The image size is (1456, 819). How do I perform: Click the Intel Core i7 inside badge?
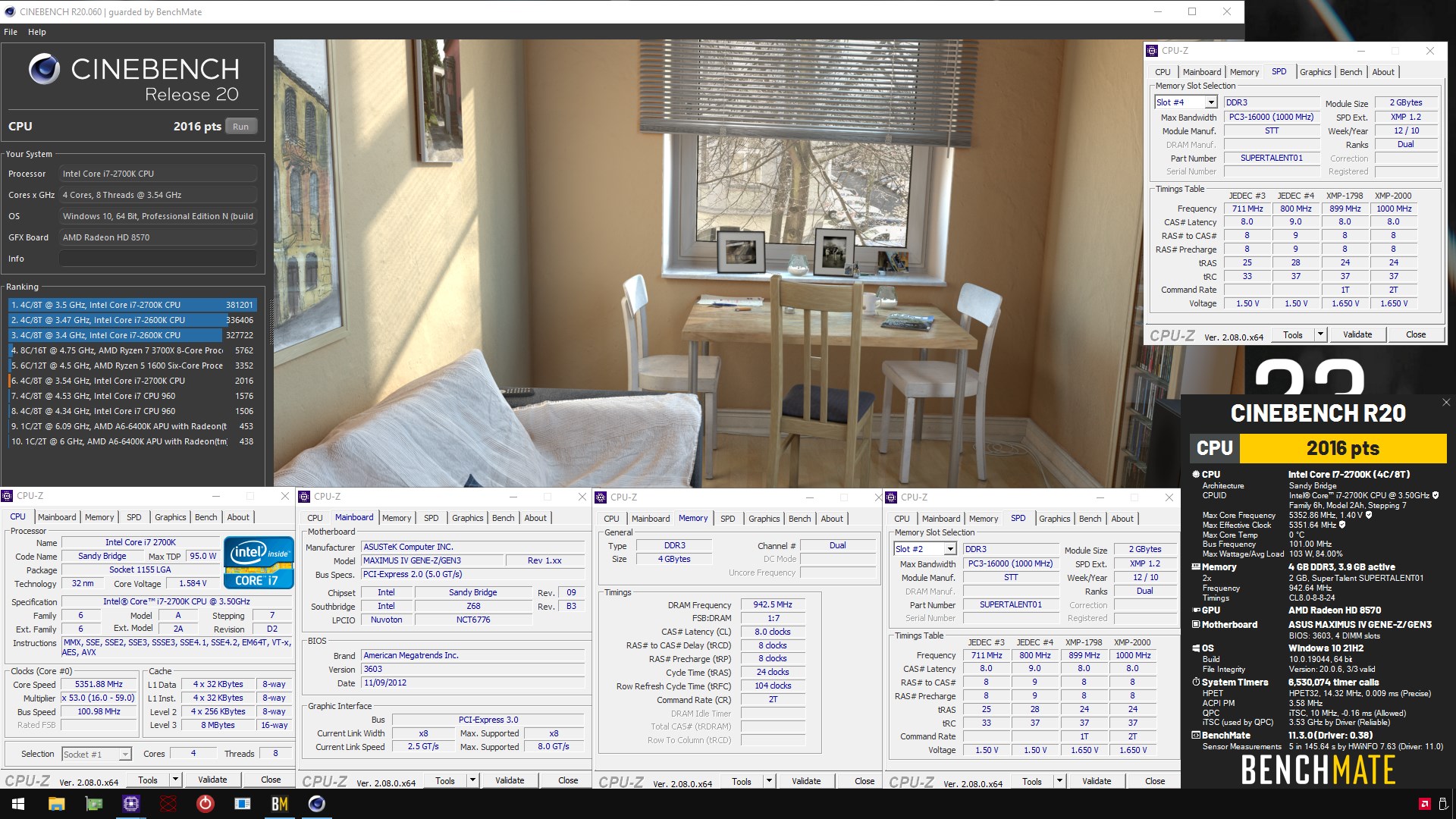pyautogui.click(x=259, y=563)
